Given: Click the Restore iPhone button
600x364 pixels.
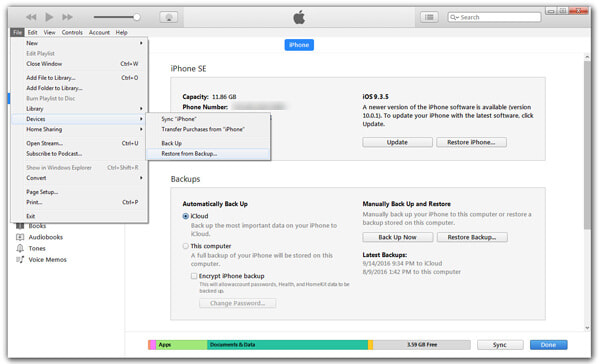Looking at the screenshot, I should pyautogui.click(x=471, y=142).
